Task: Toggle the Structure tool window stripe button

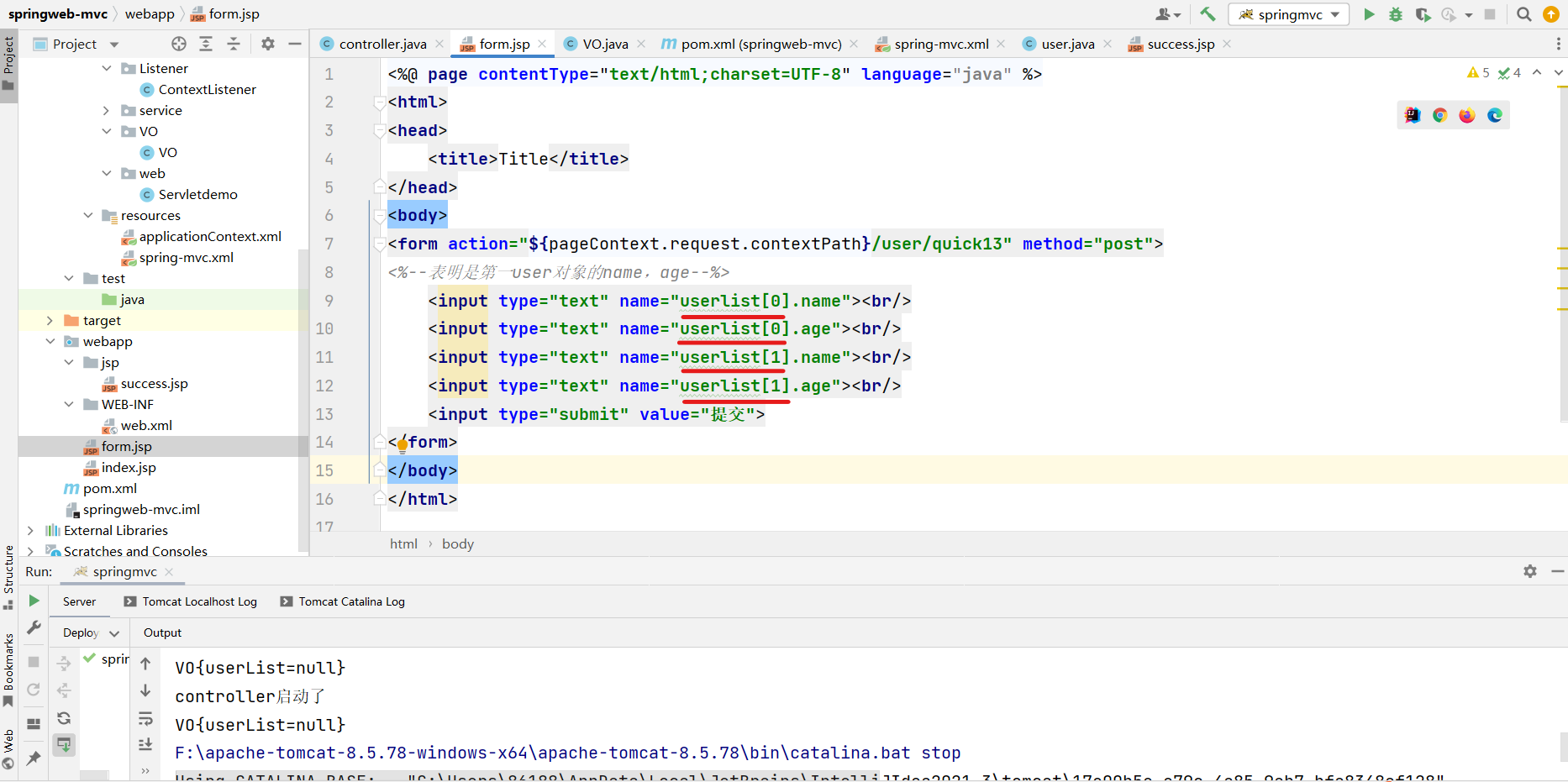Action: coord(8,577)
